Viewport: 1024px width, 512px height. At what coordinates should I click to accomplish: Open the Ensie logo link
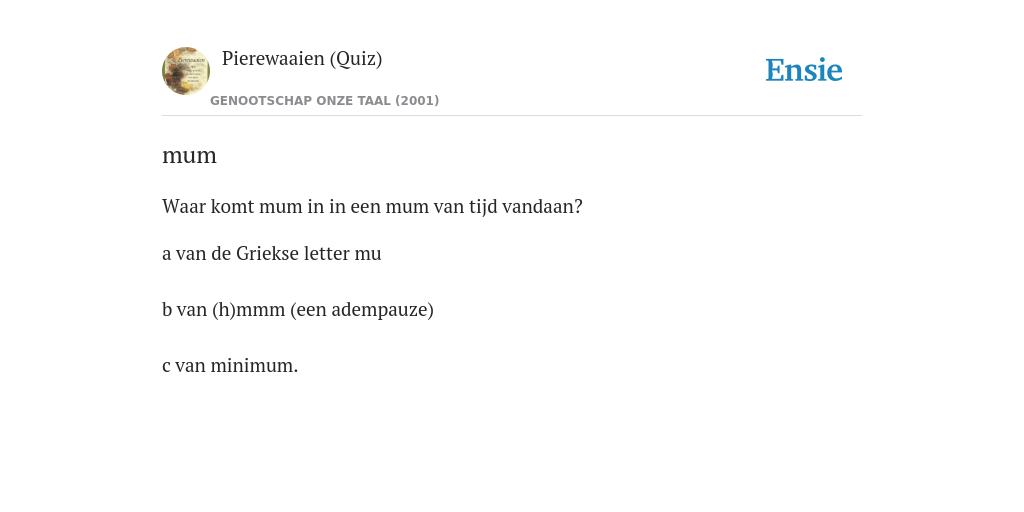(x=804, y=71)
